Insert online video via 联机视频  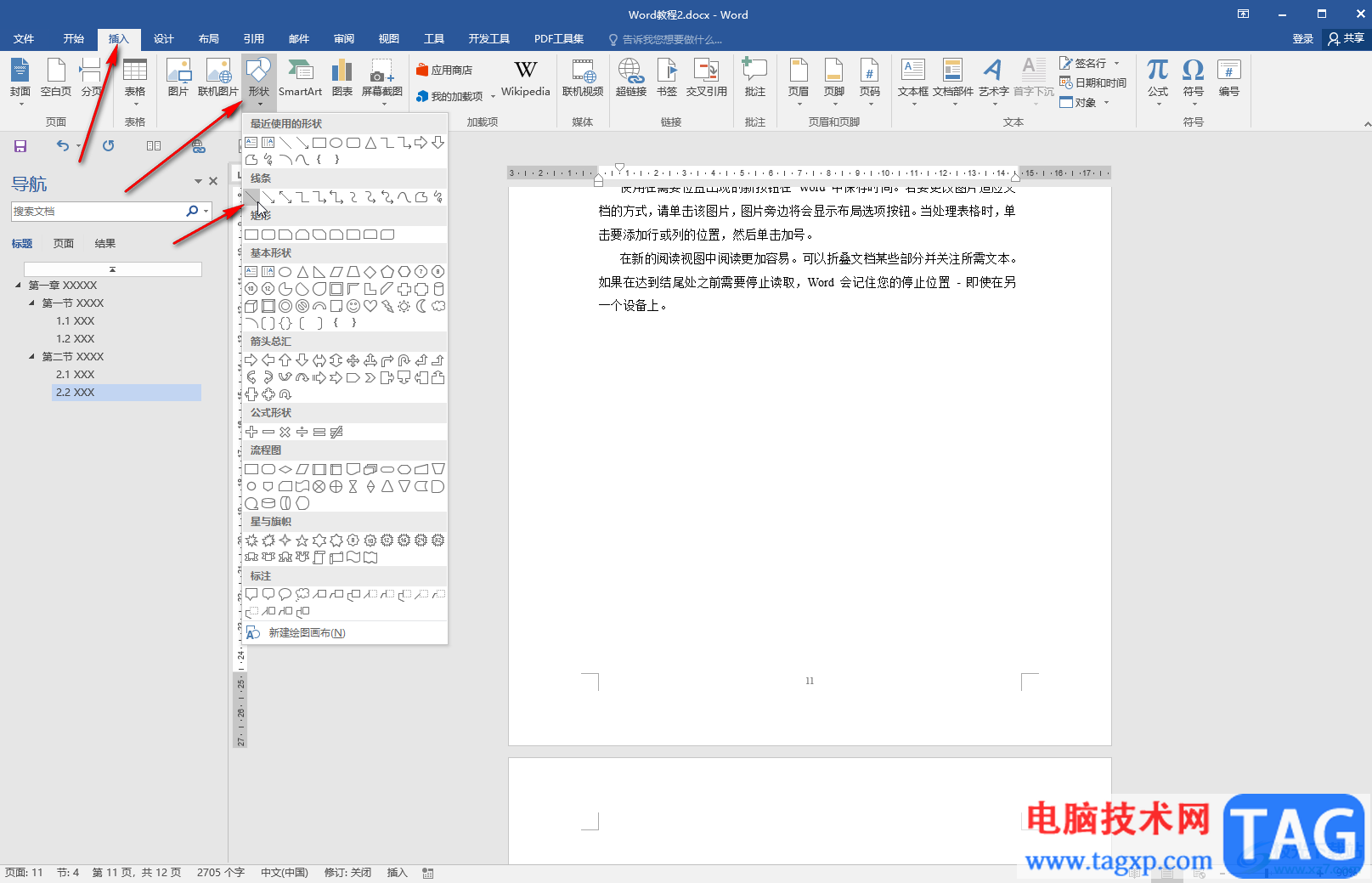click(583, 77)
